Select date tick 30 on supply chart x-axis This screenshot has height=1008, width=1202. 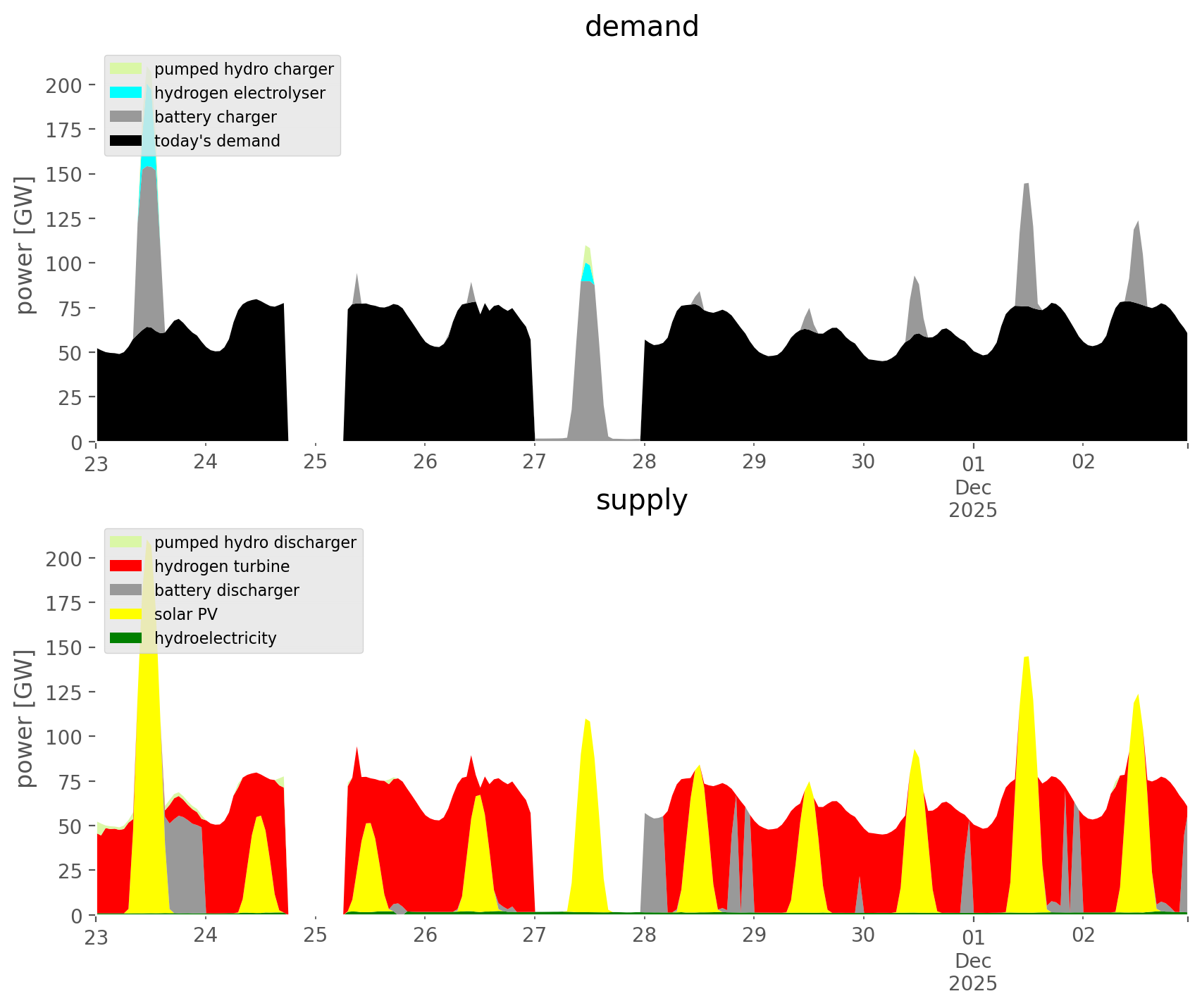click(x=863, y=935)
